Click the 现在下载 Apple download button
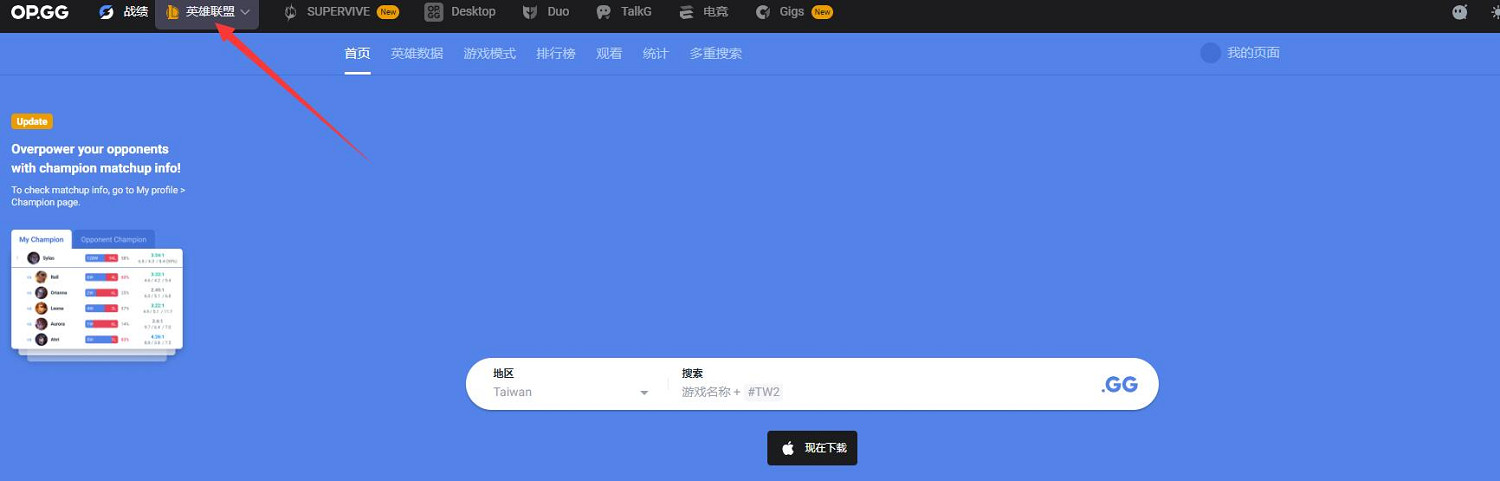The image size is (1500, 481). (812, 448)
